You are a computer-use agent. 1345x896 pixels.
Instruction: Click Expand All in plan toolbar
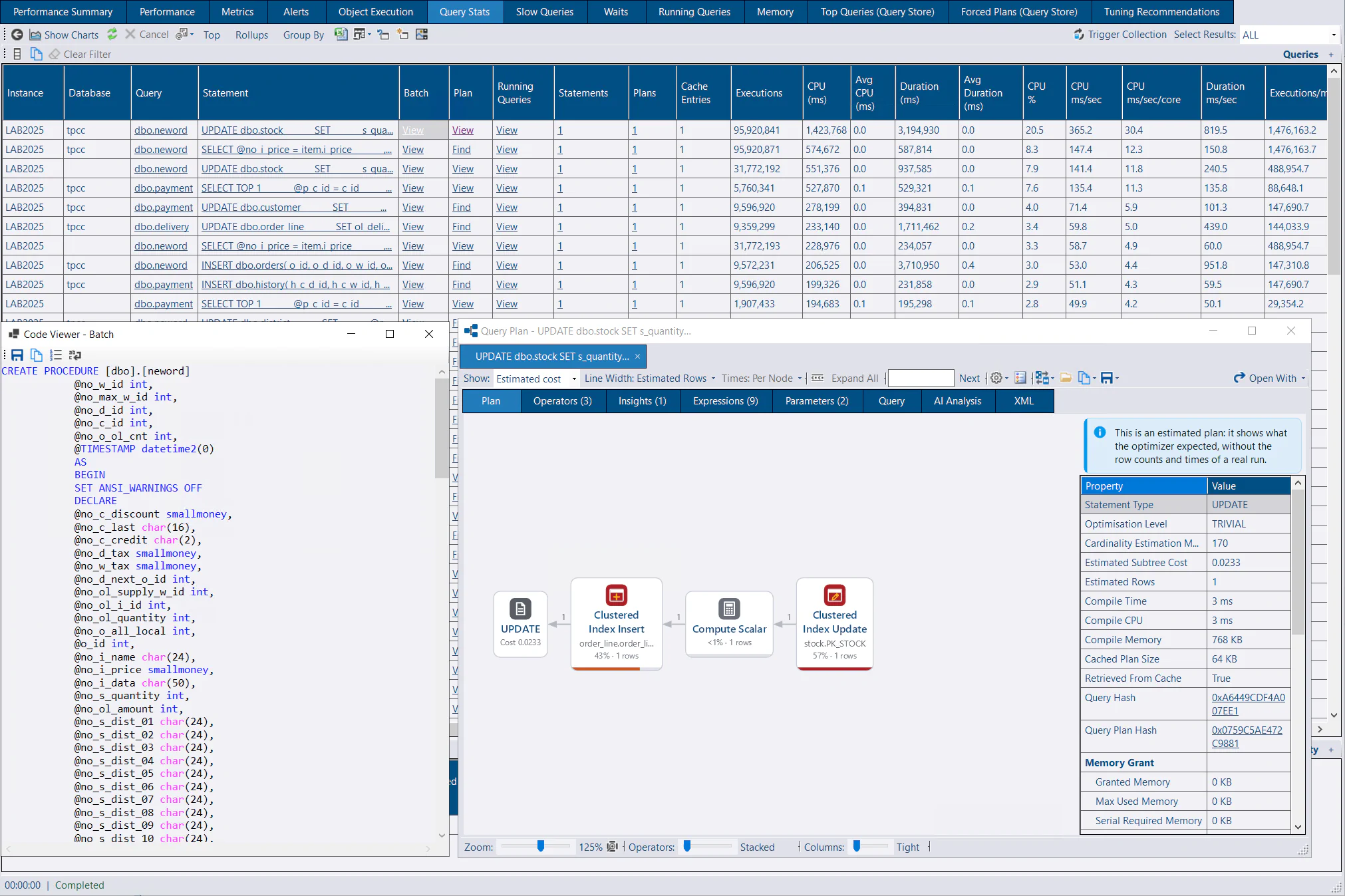coord(855,378)
